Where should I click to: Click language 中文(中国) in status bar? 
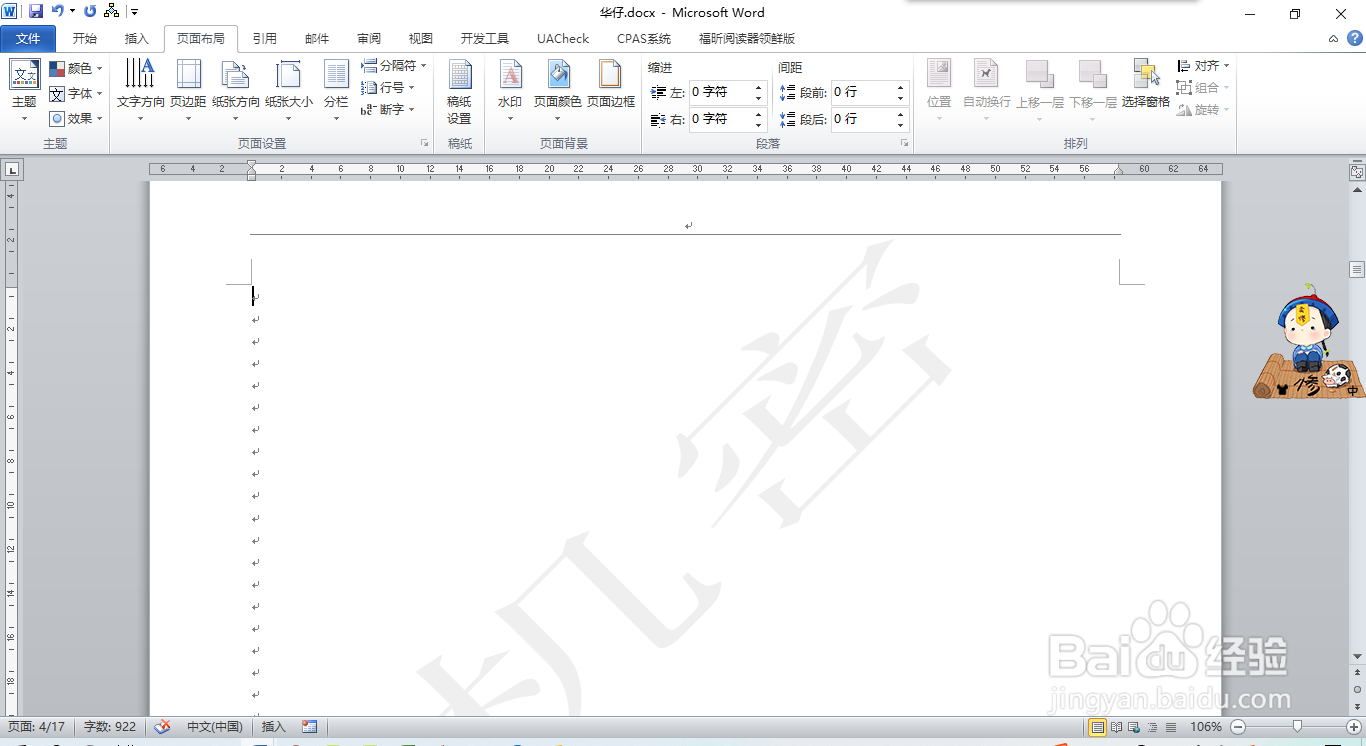pos(215,727)
